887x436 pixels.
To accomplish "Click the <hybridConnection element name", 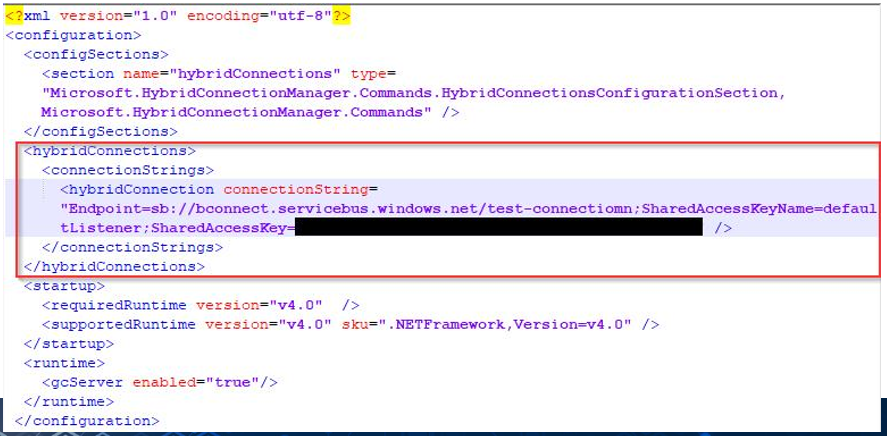I will tap(137, 189).
